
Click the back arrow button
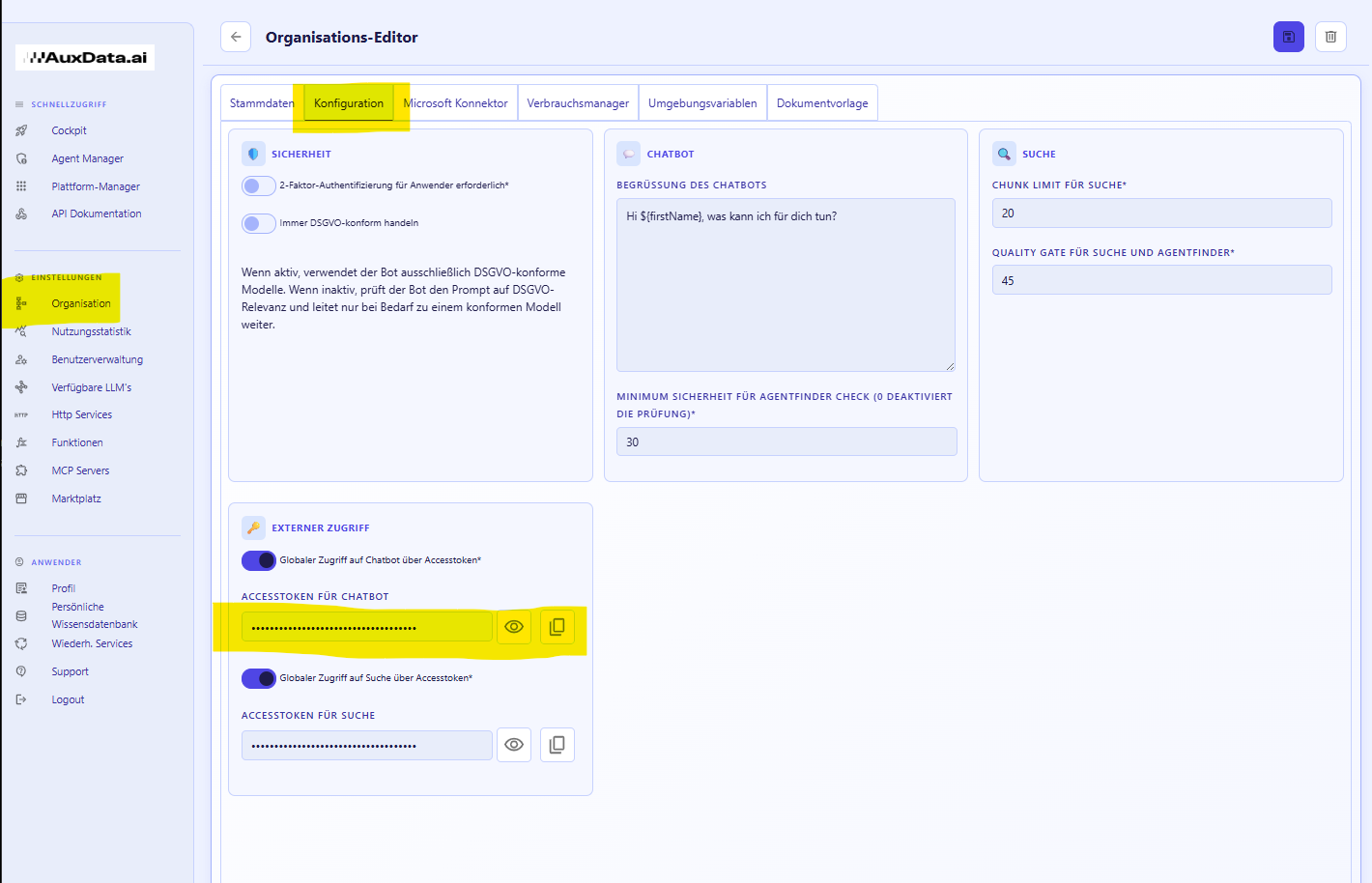click(236, 37)
